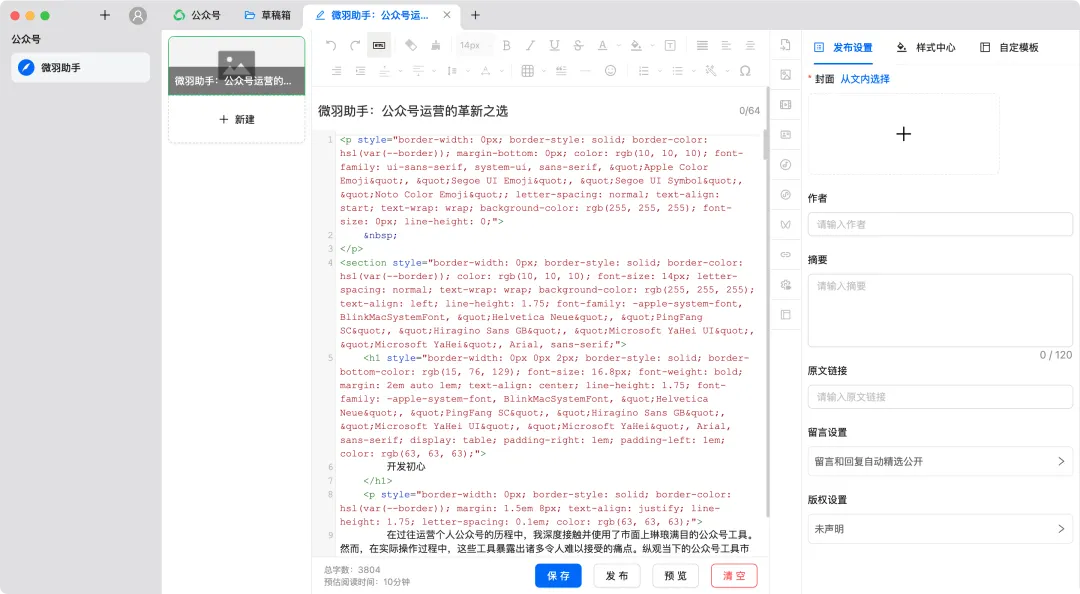Undo the last edit

pos(331,45)
